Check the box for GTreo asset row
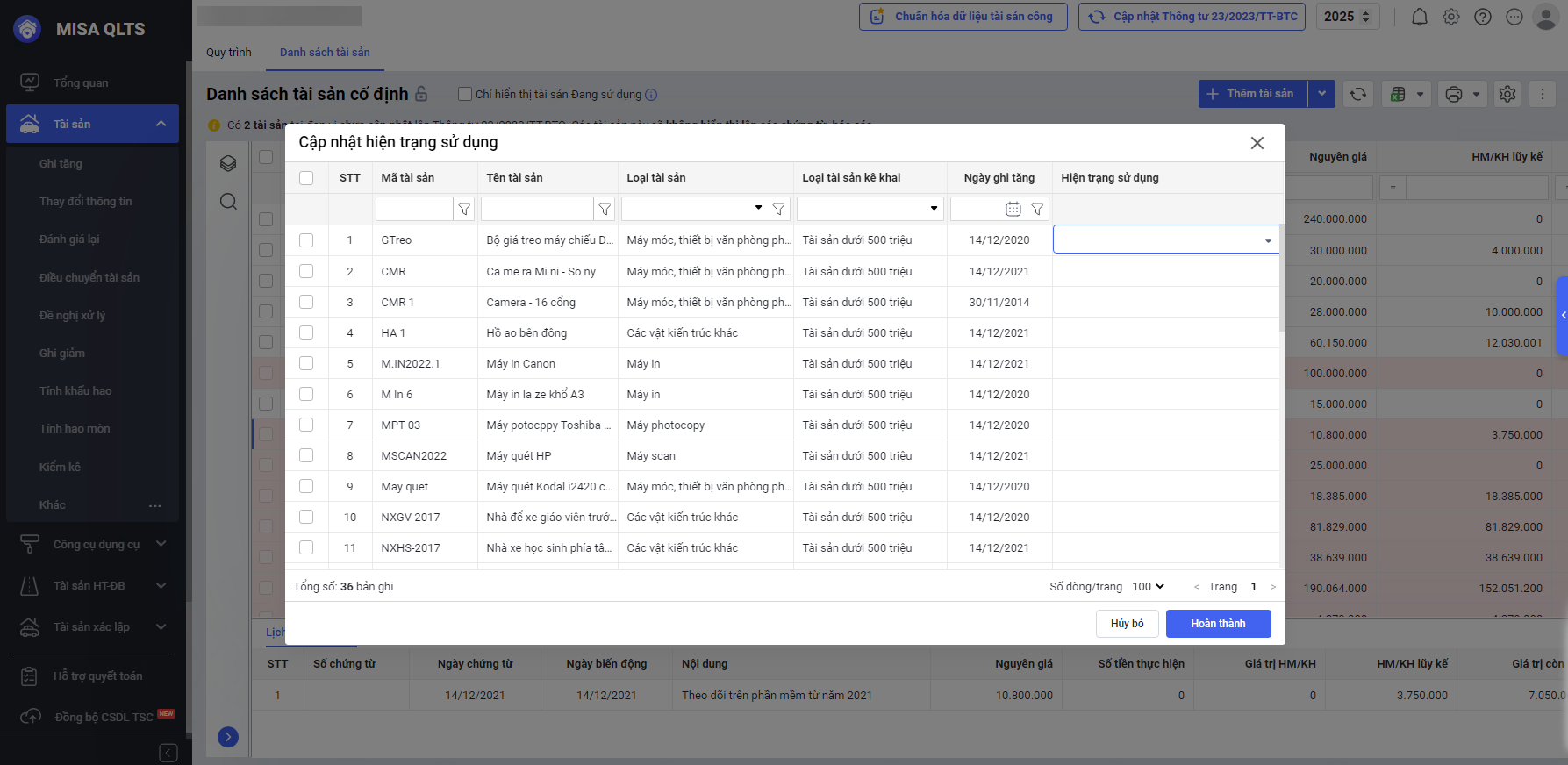Viewport: 1568px width, 765px height. [306, 240]
